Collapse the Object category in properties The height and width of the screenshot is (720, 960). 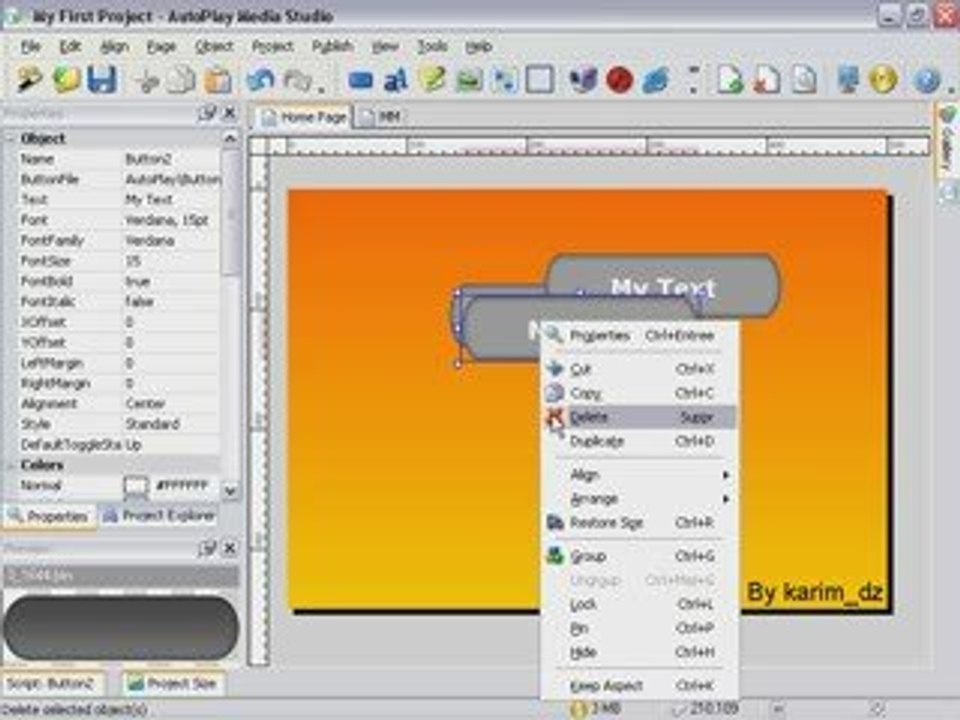click(x=10, y=139)
